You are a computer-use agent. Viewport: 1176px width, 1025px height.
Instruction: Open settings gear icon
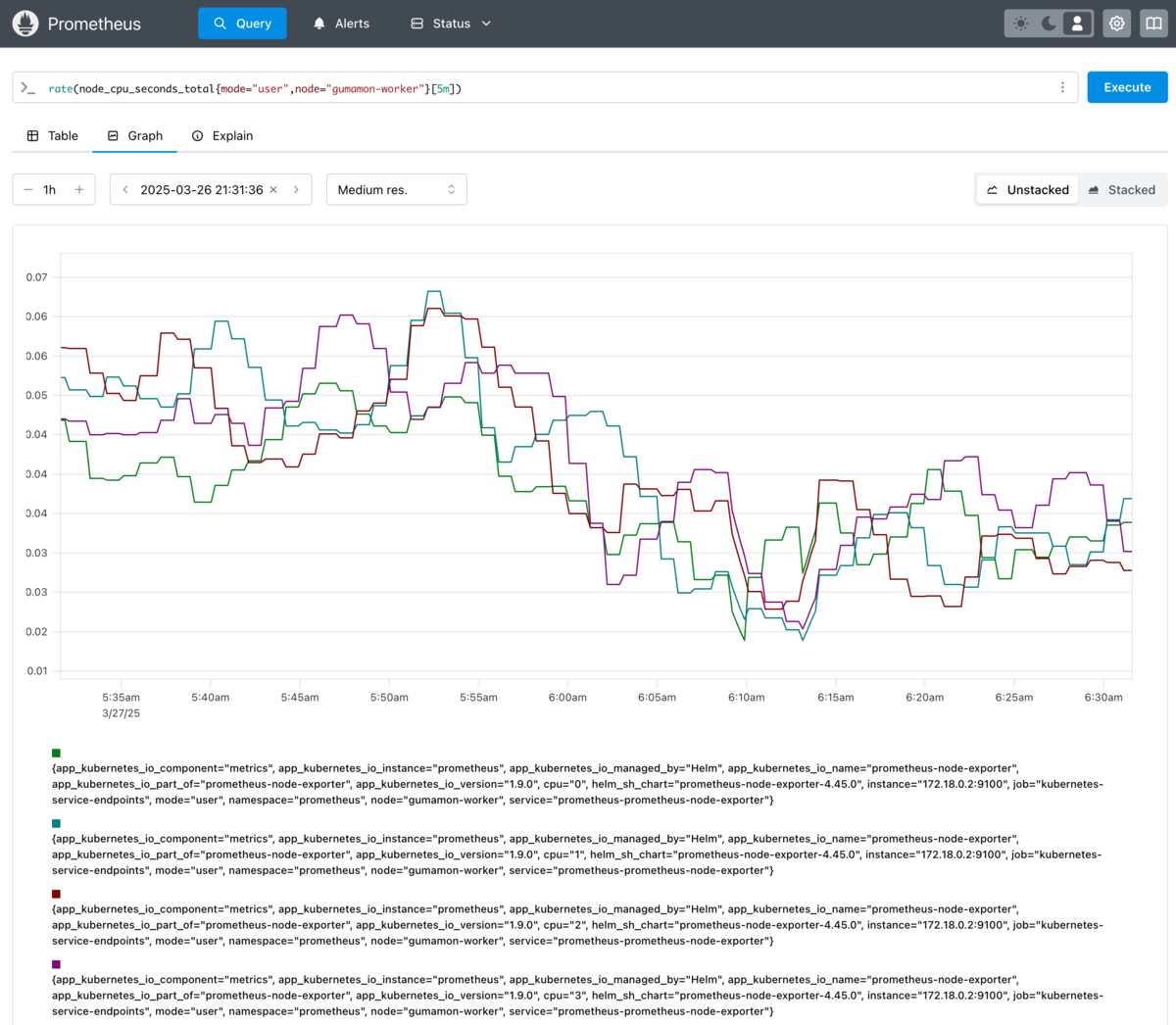(x=1117, y=24)
